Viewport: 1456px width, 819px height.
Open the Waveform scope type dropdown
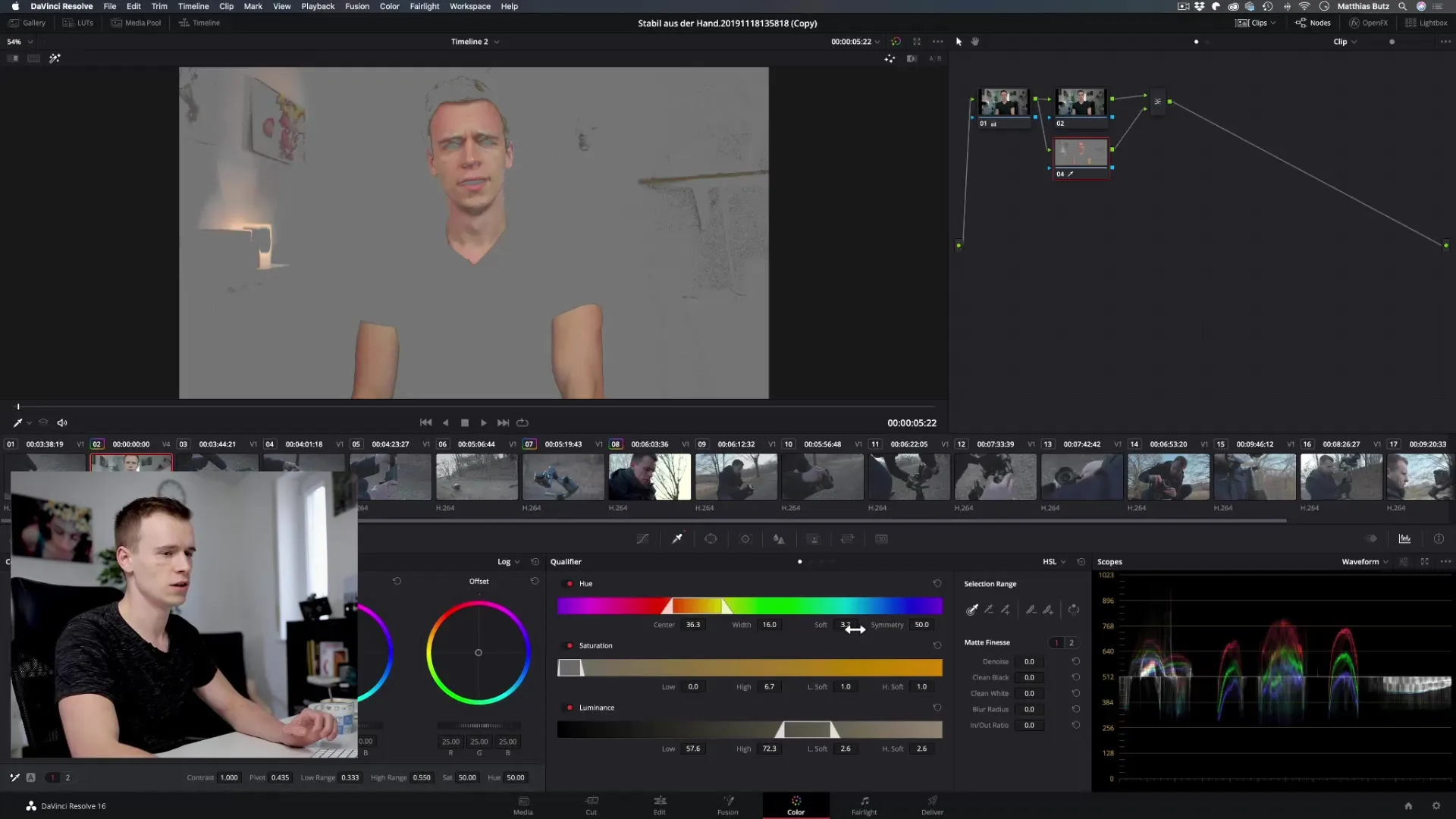1364,562
